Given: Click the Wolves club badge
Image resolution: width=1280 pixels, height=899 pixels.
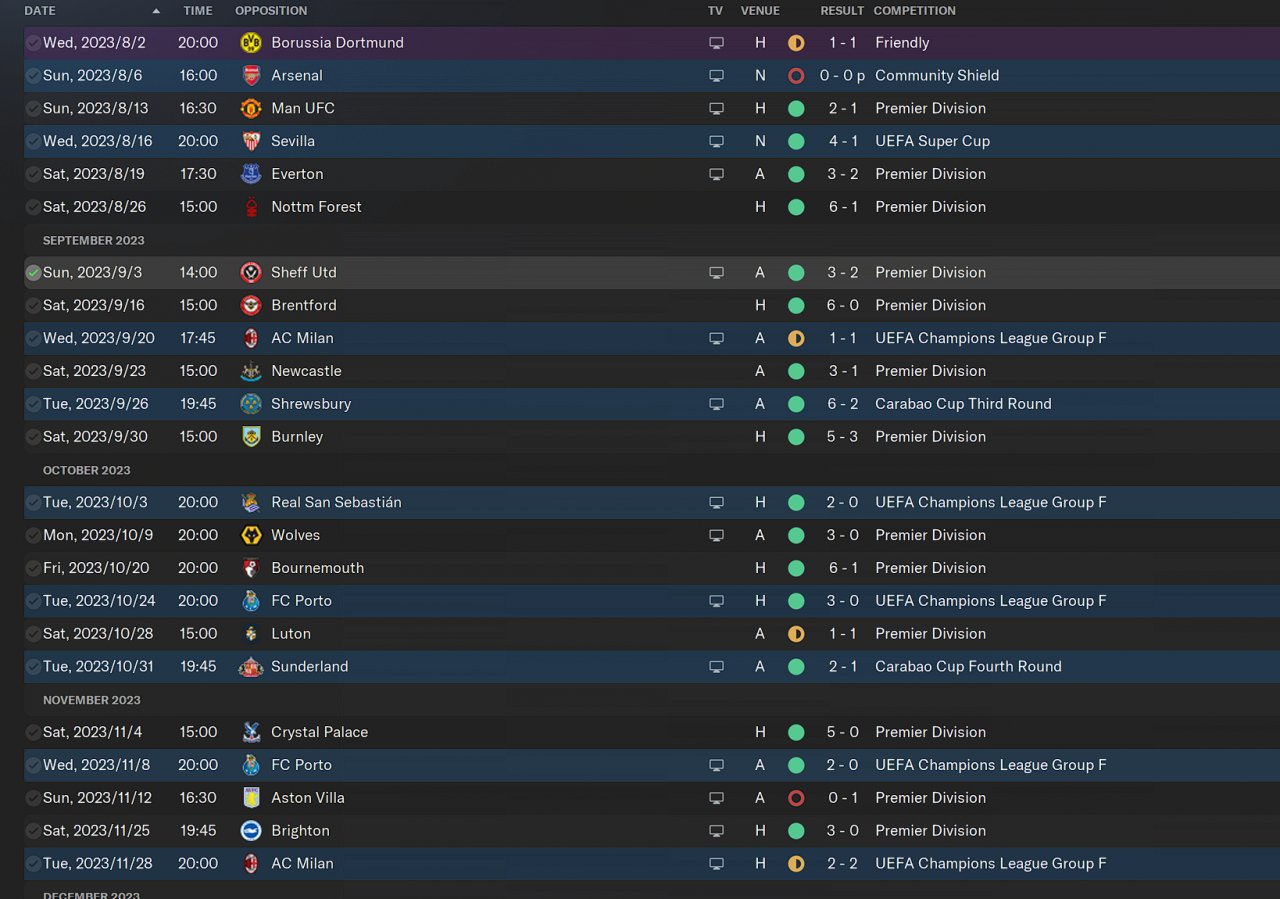Looking at the screenshot, I should (x=251, y=535).
